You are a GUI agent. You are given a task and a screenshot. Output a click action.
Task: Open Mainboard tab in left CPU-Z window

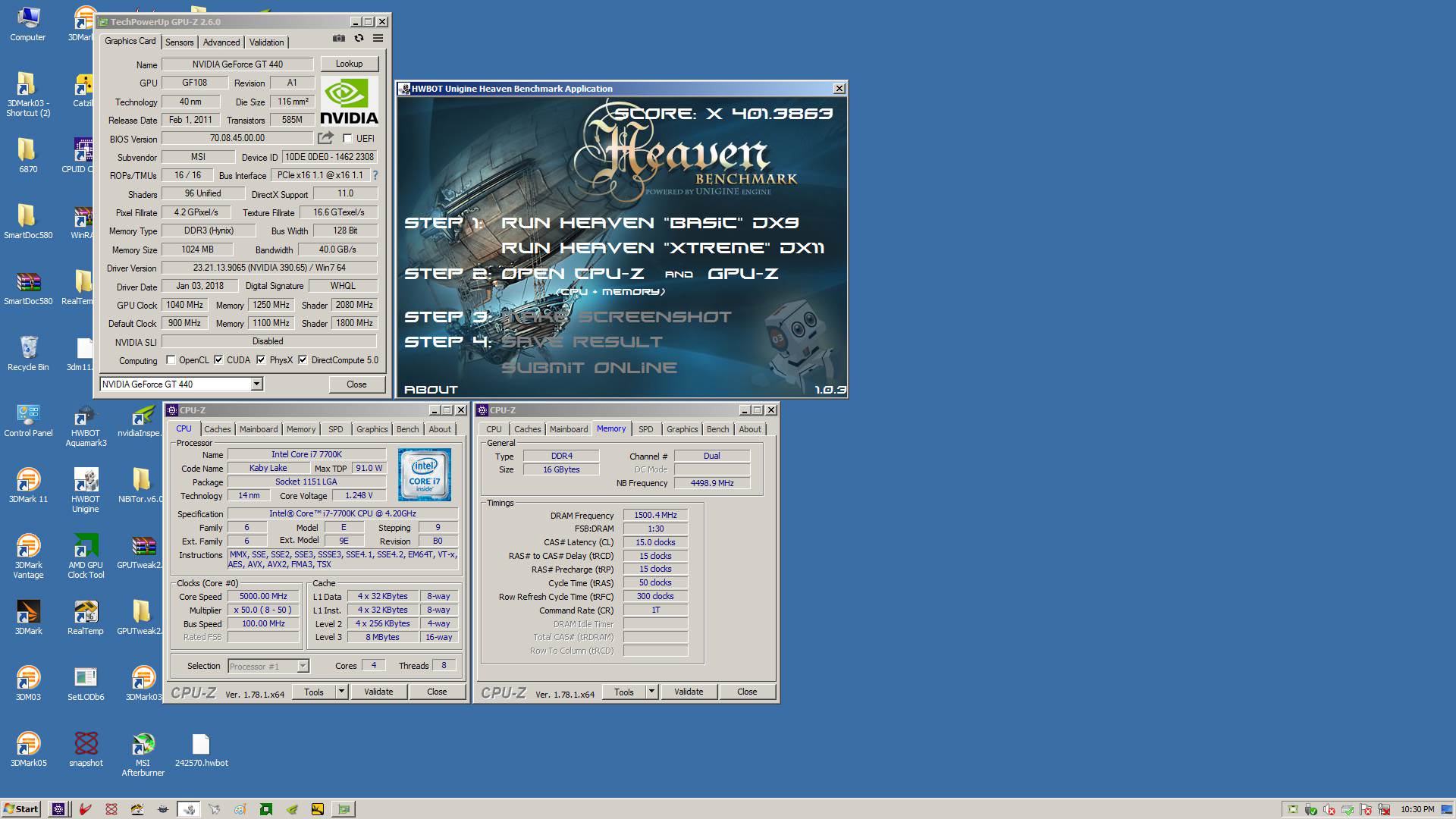coord(259,429)
